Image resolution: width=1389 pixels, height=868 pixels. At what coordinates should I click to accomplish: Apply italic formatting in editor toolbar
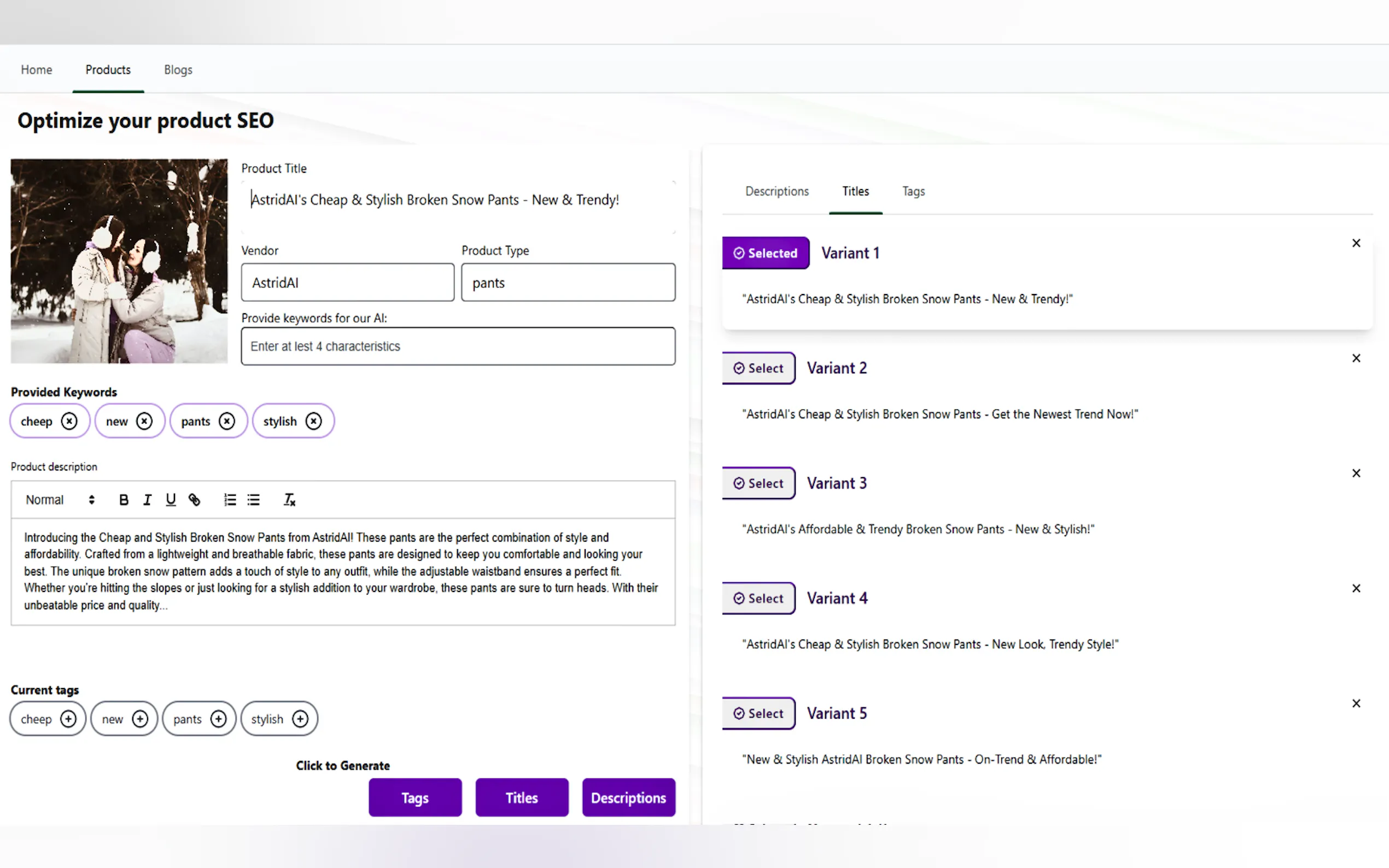(147, 500)
